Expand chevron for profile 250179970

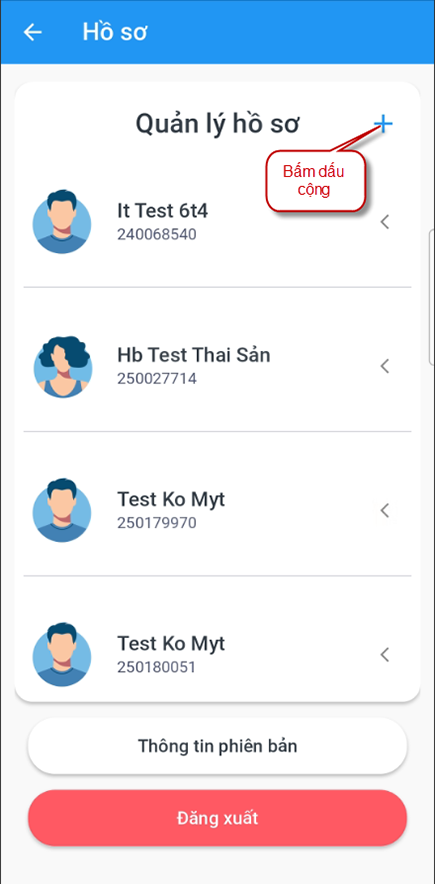coord(385,511)
